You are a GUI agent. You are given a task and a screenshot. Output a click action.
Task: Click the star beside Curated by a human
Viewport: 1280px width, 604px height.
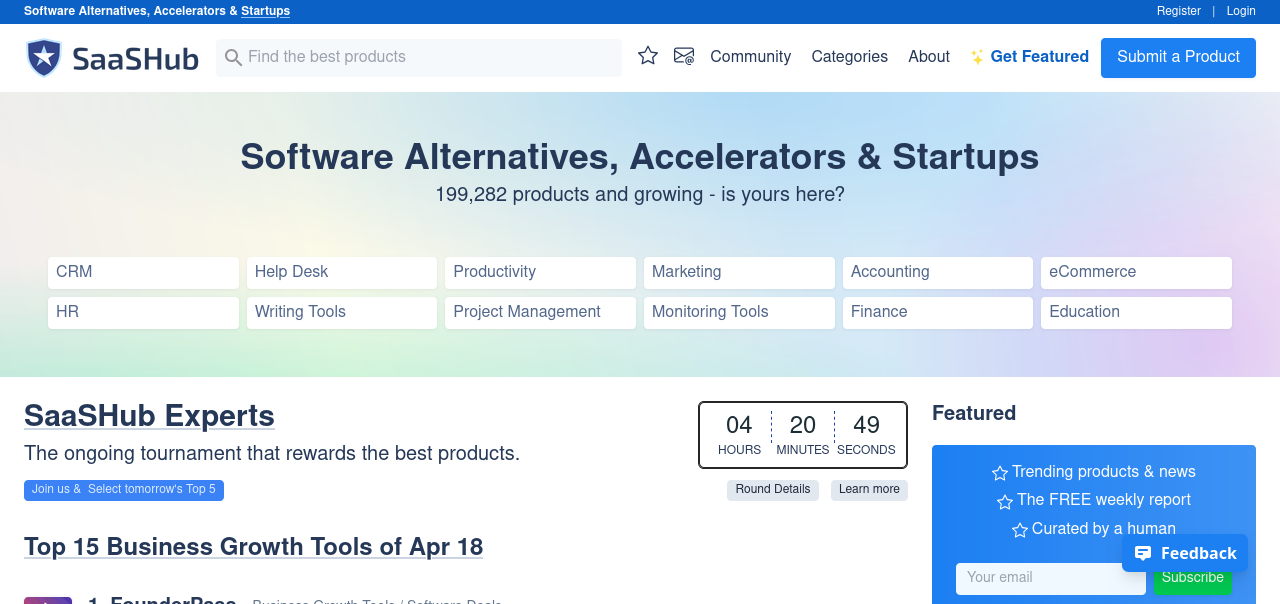coord(1020,530)
